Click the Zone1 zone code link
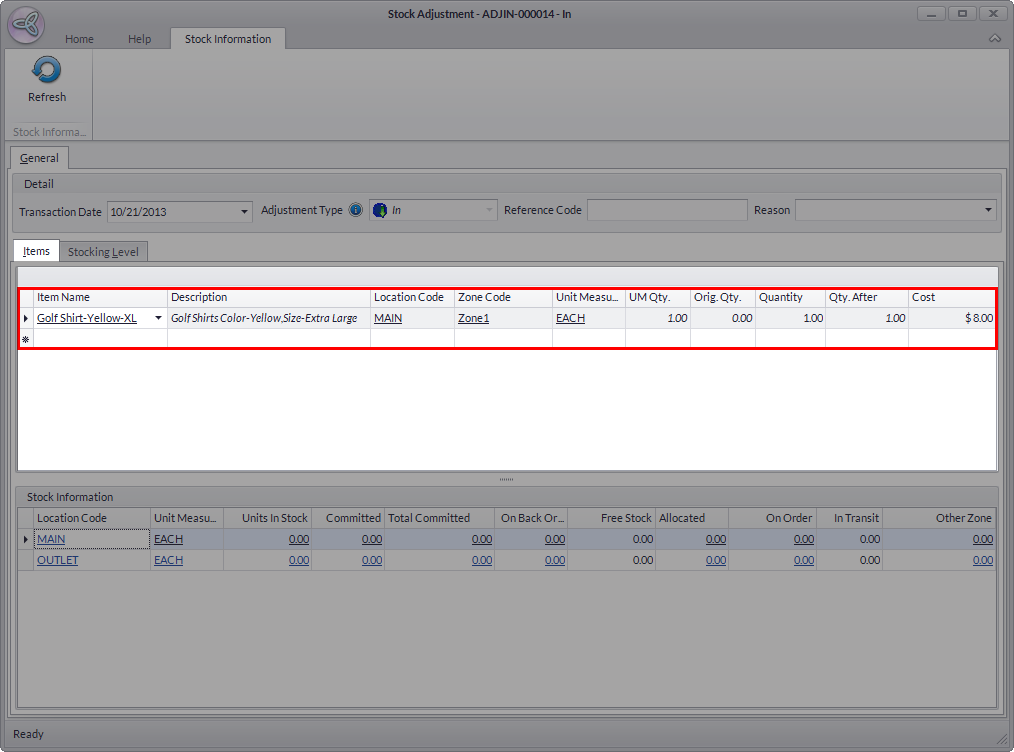This screenshot has height=752, width=1014. [x=473, y=318]
